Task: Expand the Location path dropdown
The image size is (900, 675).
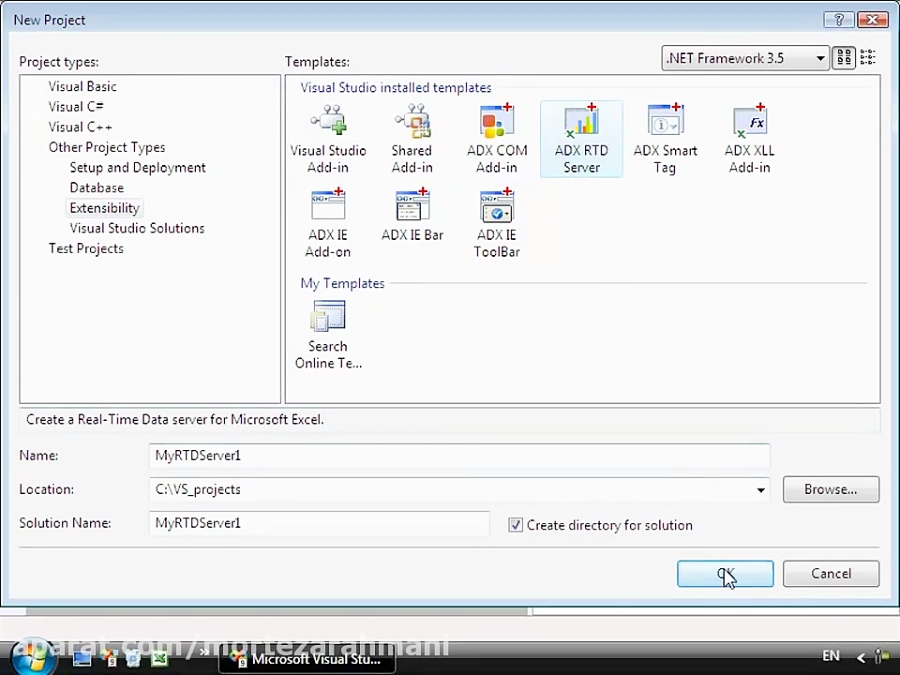Action: pyautogui.click(x=761, y=490)
